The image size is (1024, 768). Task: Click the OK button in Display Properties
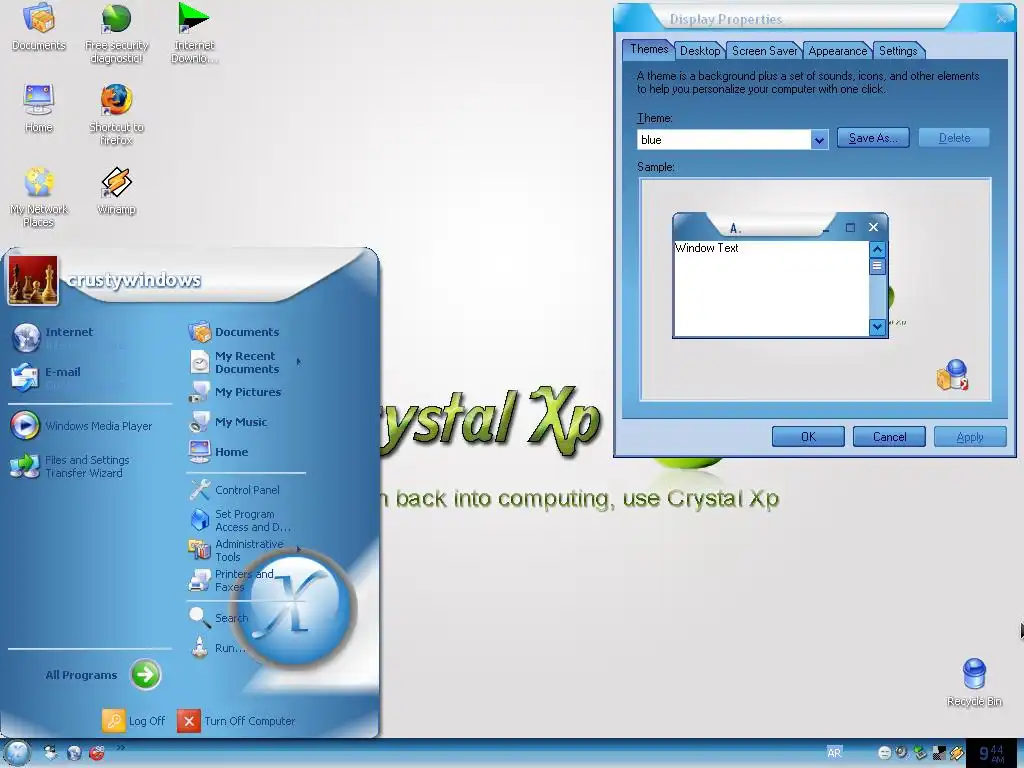click(x=808, y=437)
